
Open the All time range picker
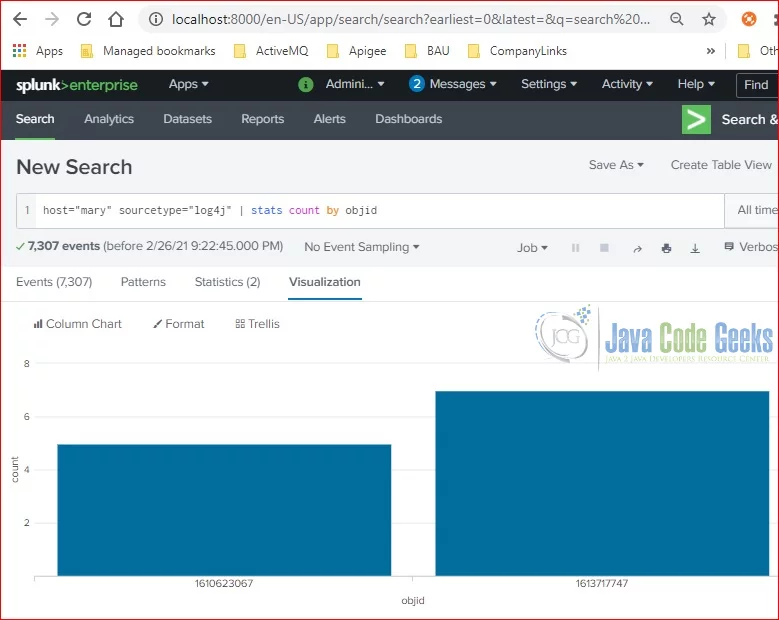pyautogui.click(x=752, y=210)
